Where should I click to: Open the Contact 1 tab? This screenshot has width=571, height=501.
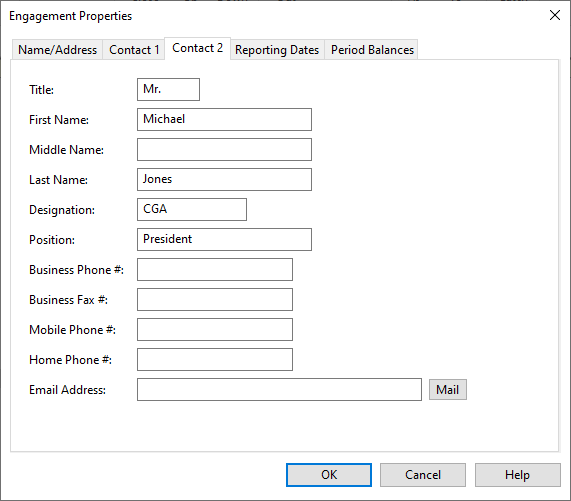pos(134,50)
